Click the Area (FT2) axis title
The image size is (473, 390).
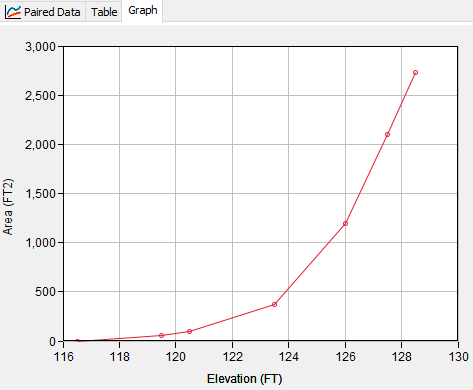click(8, 207)
